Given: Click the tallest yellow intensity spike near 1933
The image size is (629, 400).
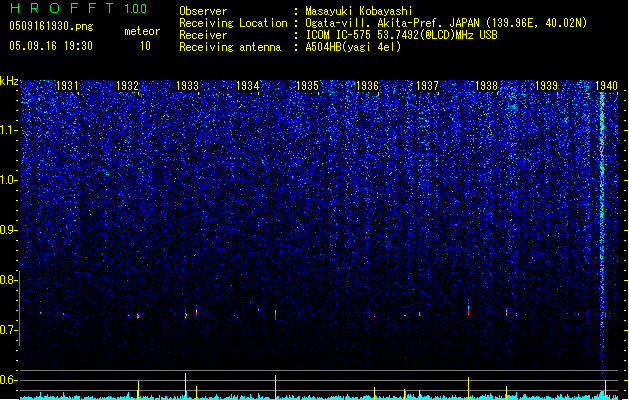Looking at the screenshot, I should (185, 386).
